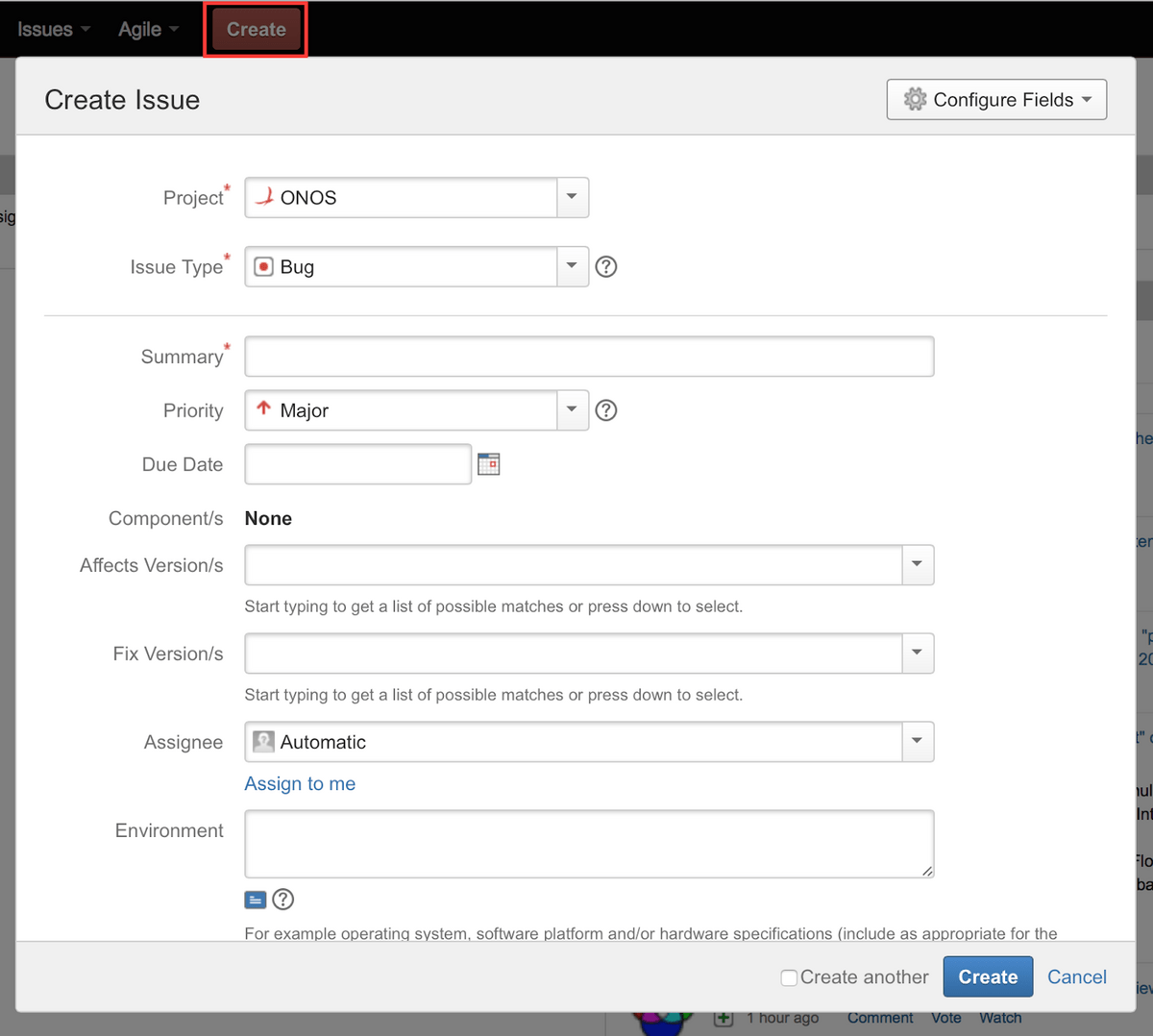
Task: Click the Assign to me link
Action: tap(299, 783)
